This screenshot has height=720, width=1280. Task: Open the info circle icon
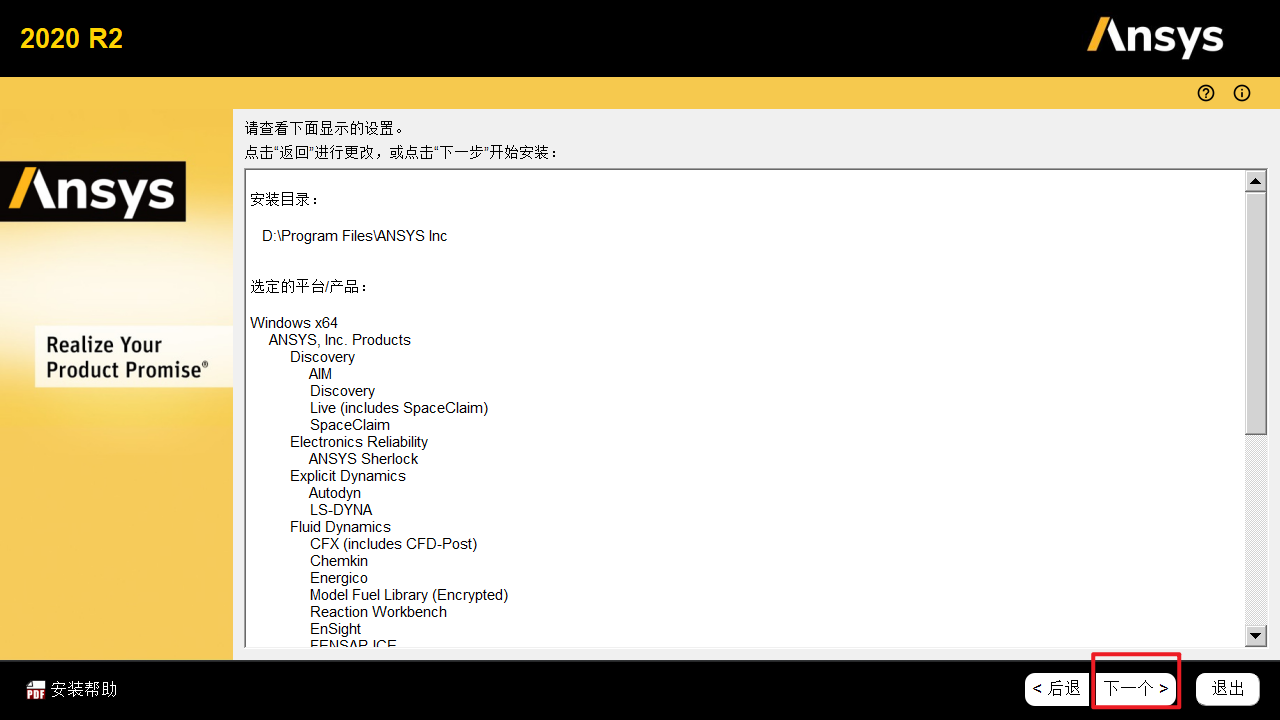1242,93
